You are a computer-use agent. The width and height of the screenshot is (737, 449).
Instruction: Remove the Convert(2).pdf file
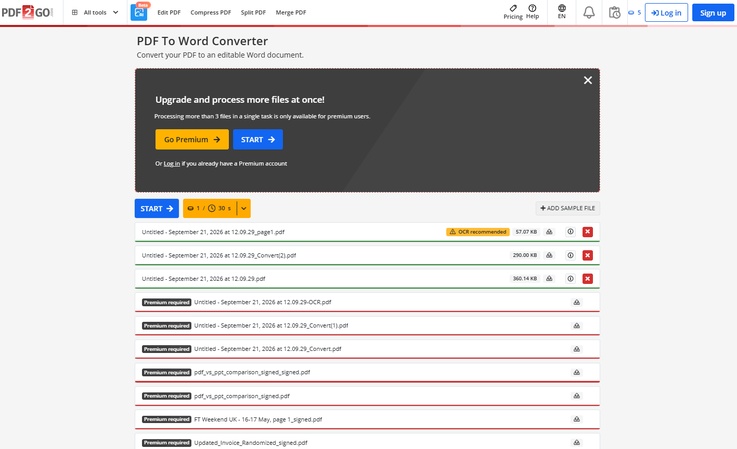click(x=588, y=255)
